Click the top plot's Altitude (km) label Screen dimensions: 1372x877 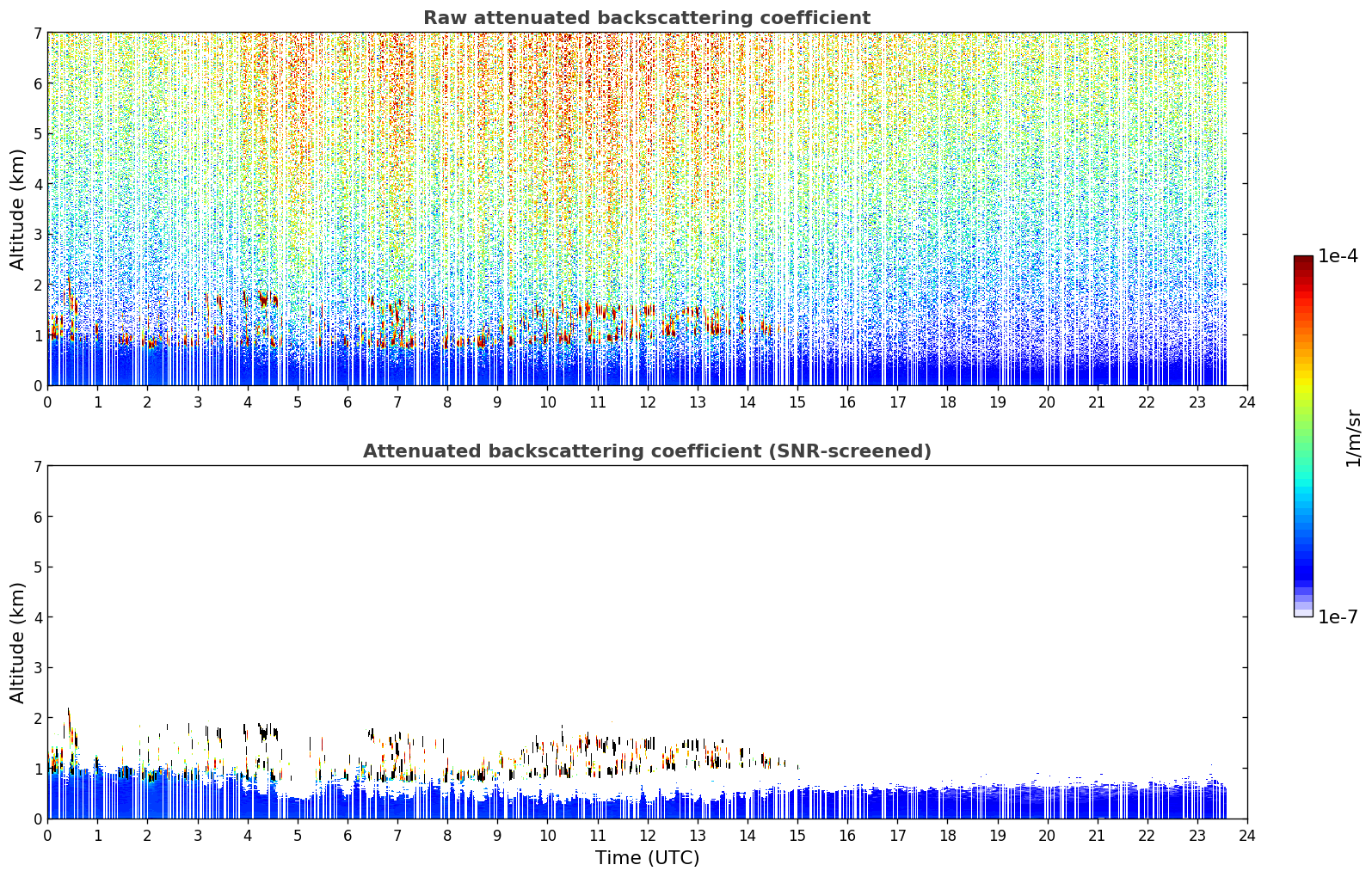pyautogui.click(x=17, y=209)
